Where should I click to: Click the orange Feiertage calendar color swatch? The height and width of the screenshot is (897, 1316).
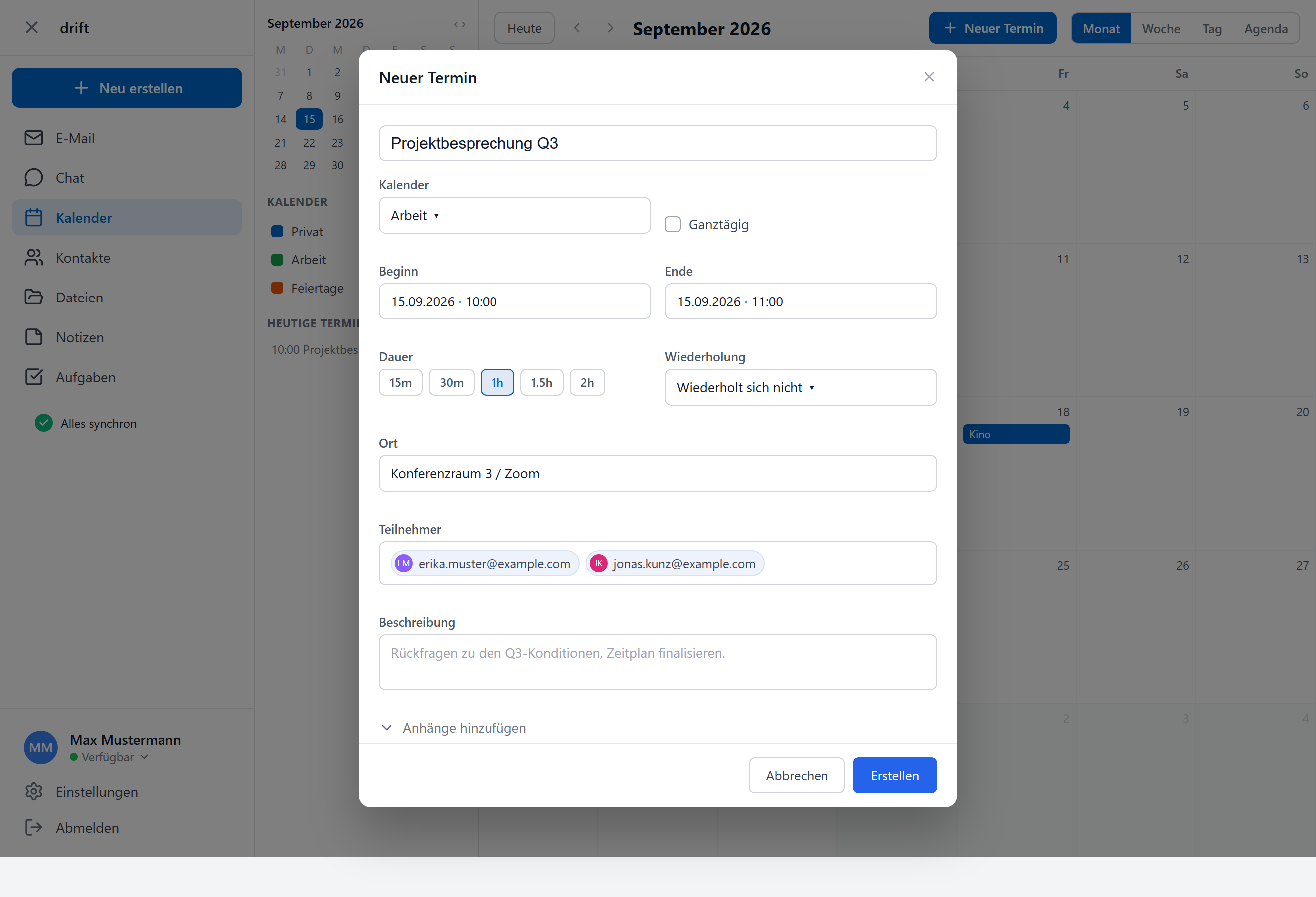(277, 288)
